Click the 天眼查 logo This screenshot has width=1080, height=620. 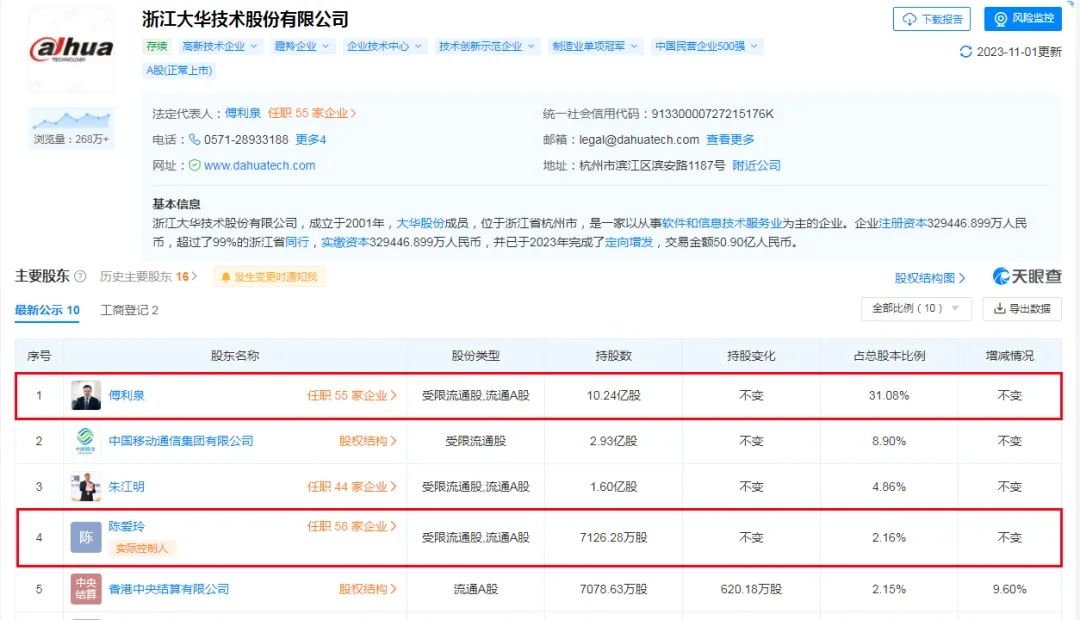pos(1026,276)
